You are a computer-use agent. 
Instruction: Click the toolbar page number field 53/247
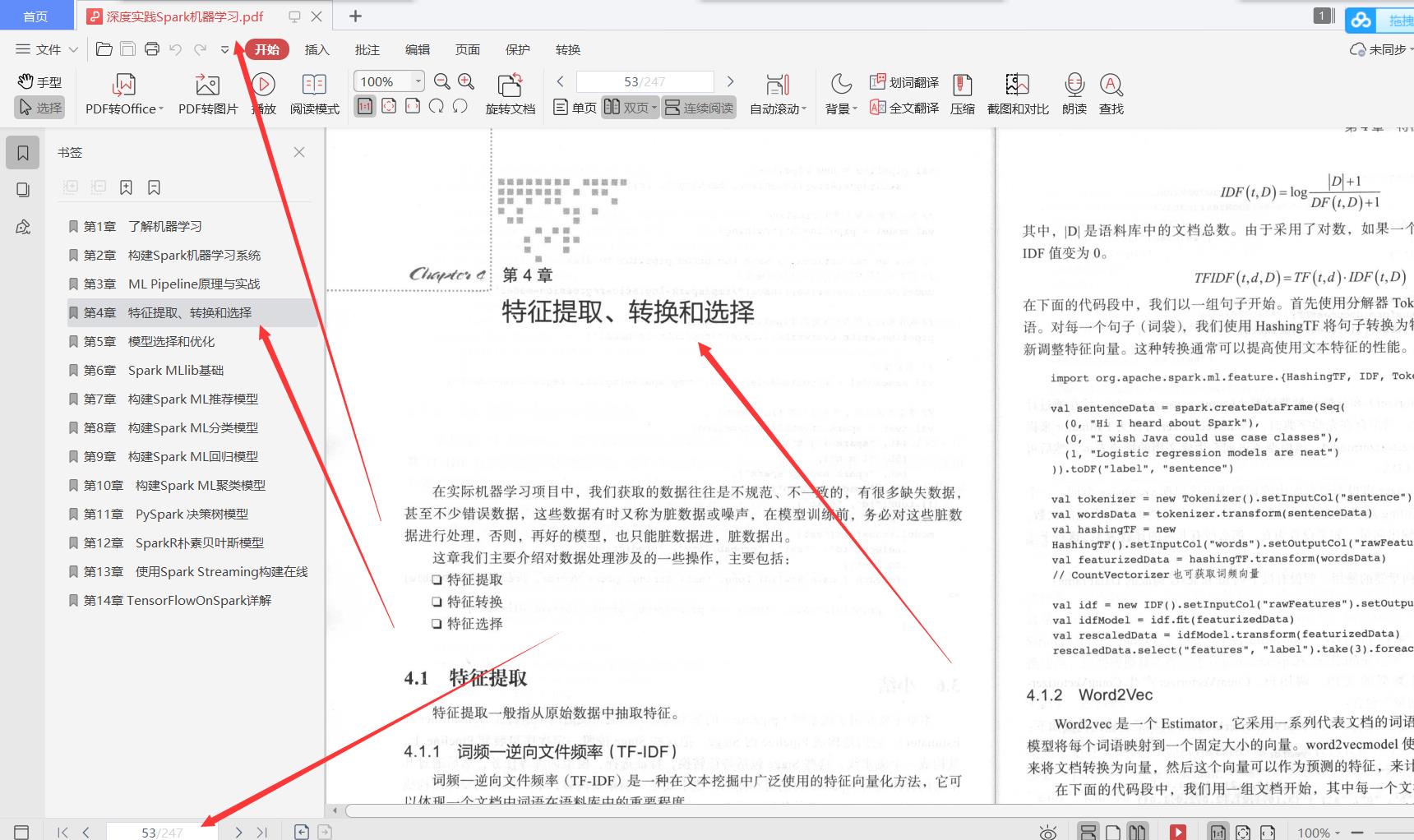(645, 81)
